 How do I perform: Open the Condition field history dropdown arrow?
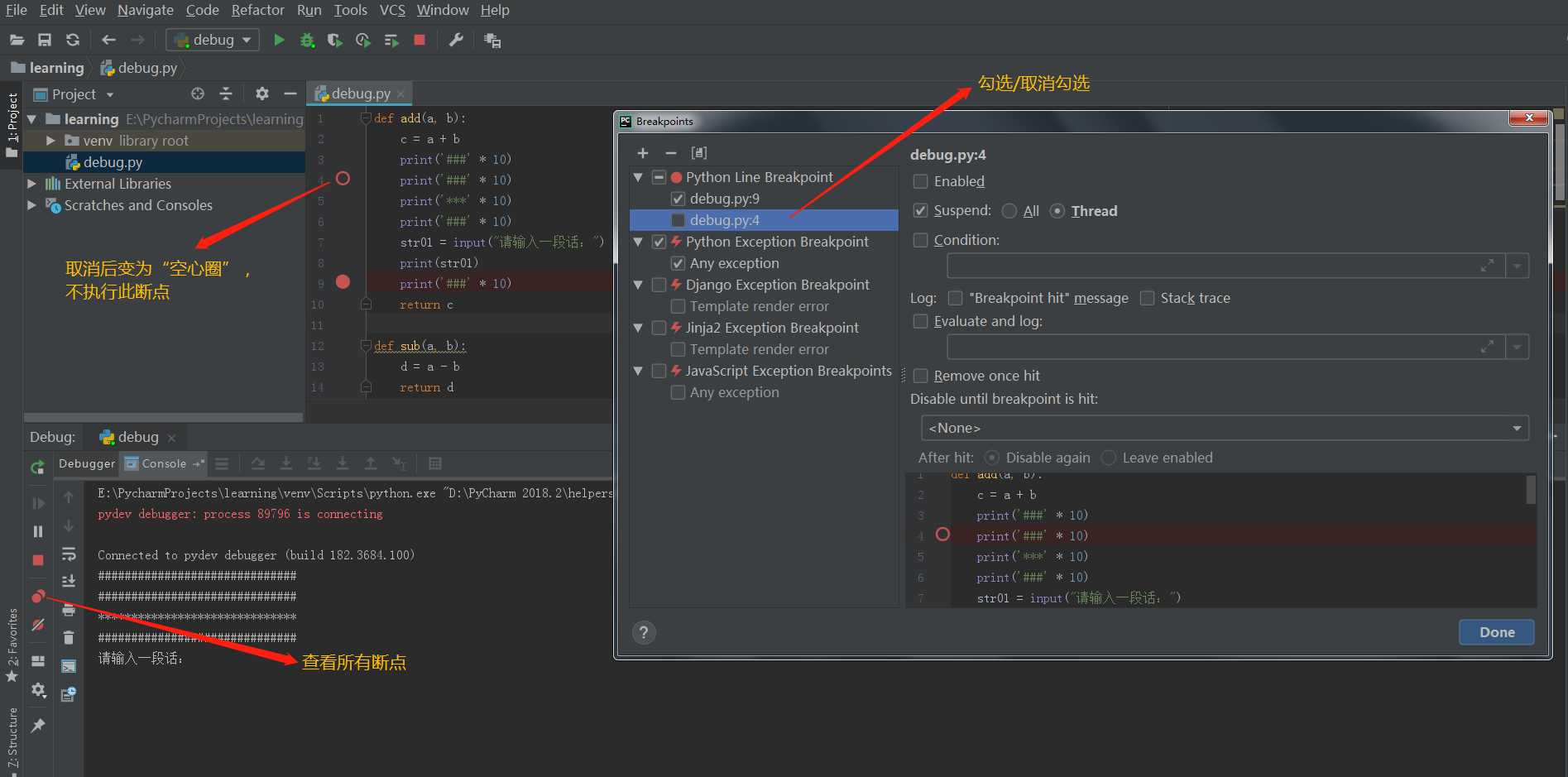[1517, 266]
